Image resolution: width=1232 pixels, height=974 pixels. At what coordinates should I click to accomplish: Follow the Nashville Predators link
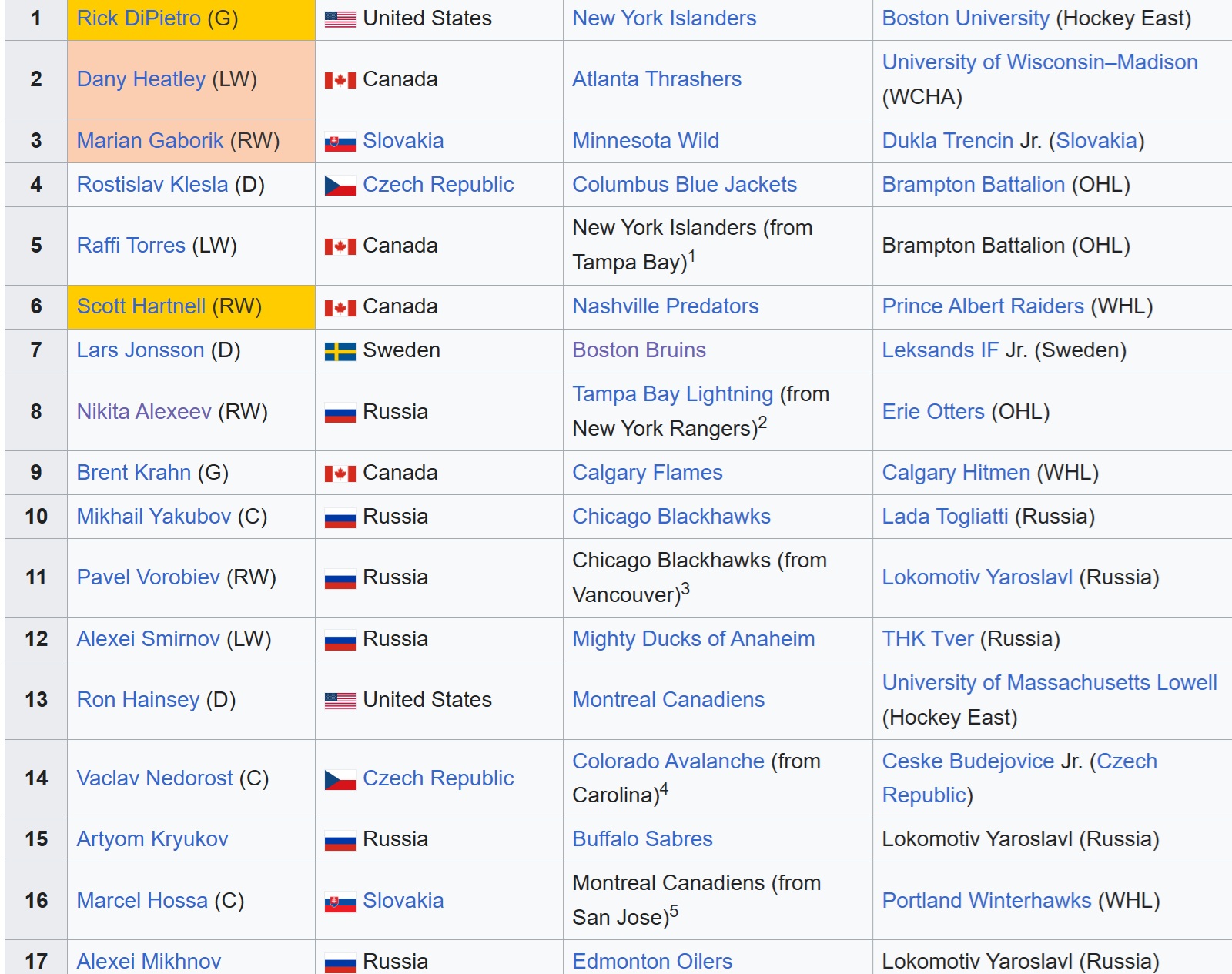click(x=665, y=306)
